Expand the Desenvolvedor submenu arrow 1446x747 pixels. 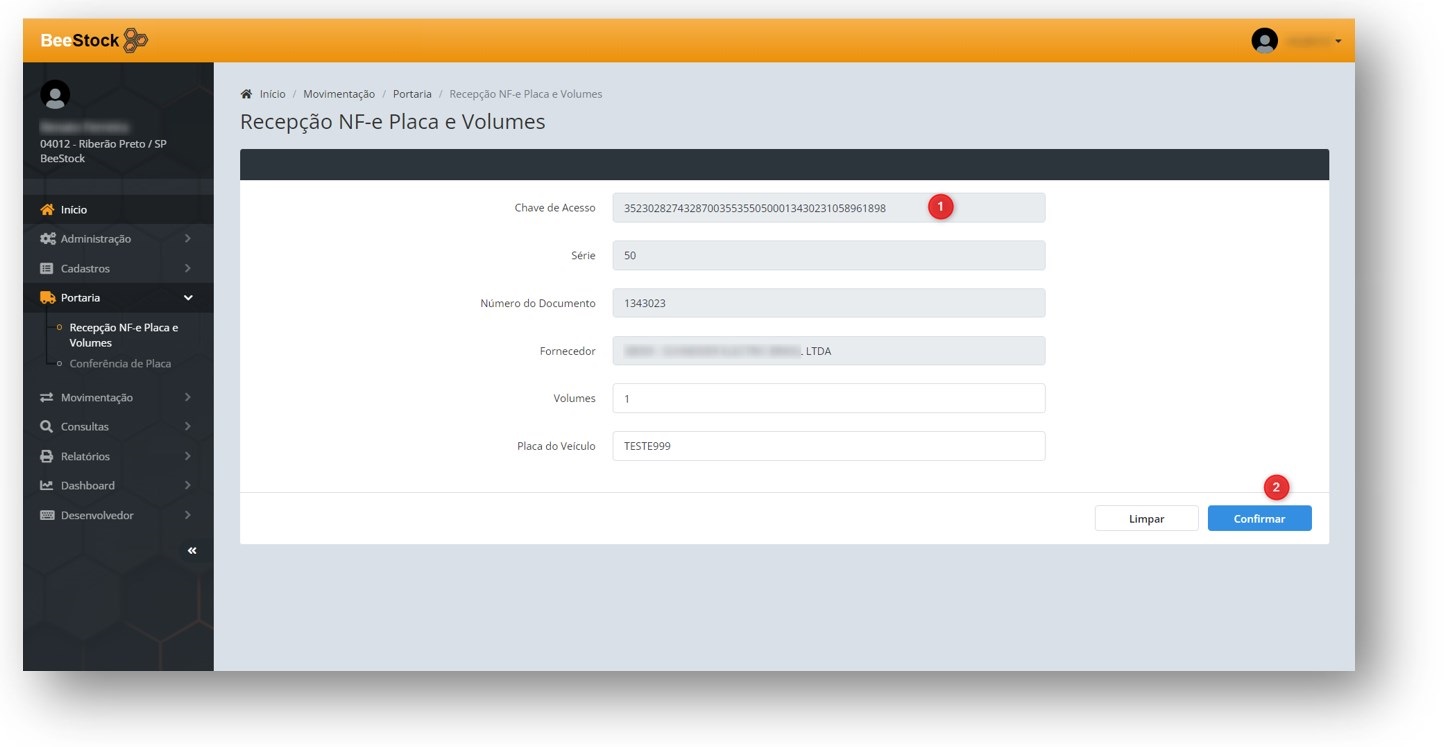188,516
